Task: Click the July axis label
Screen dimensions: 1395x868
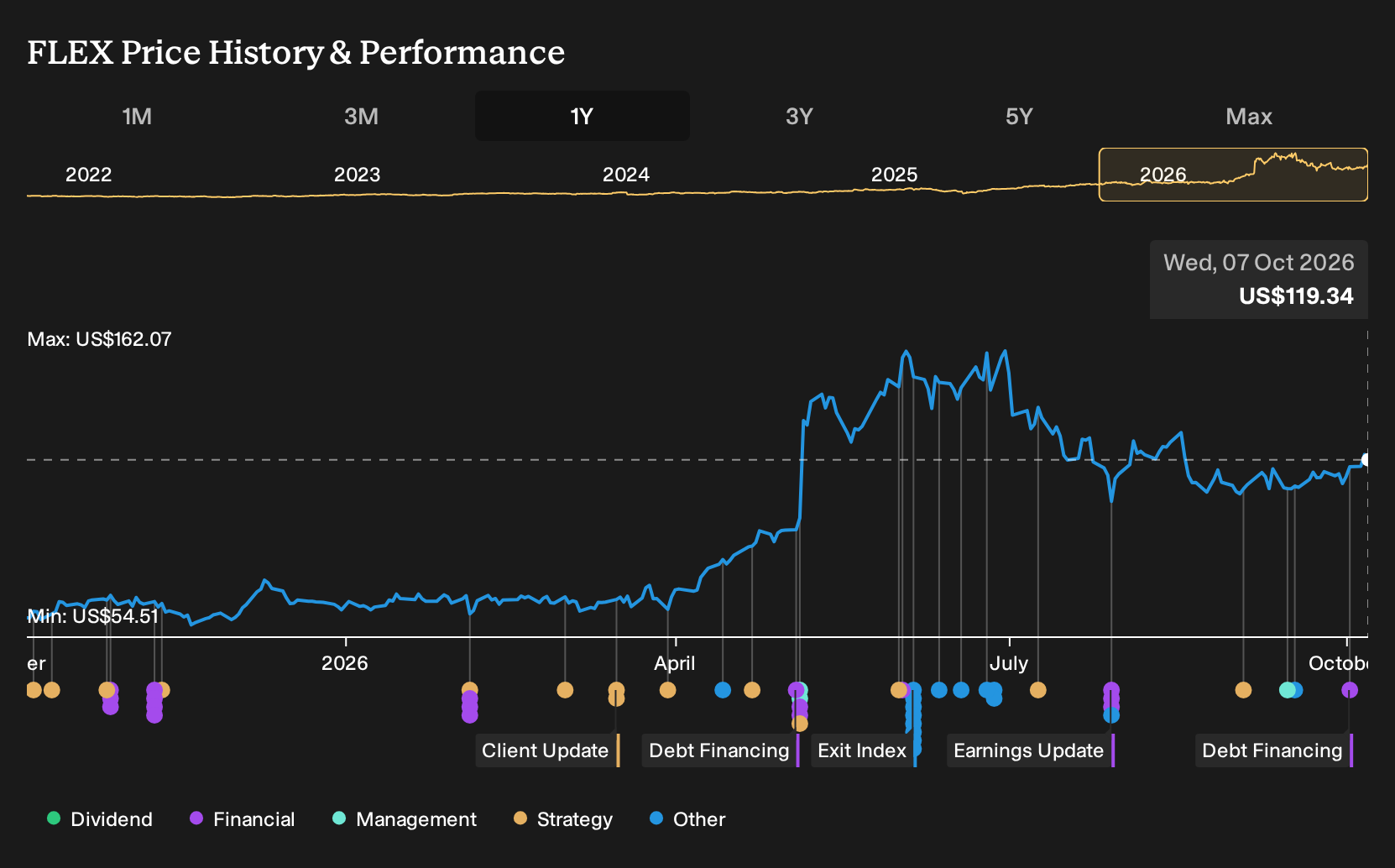Action: click(1009, 663)
